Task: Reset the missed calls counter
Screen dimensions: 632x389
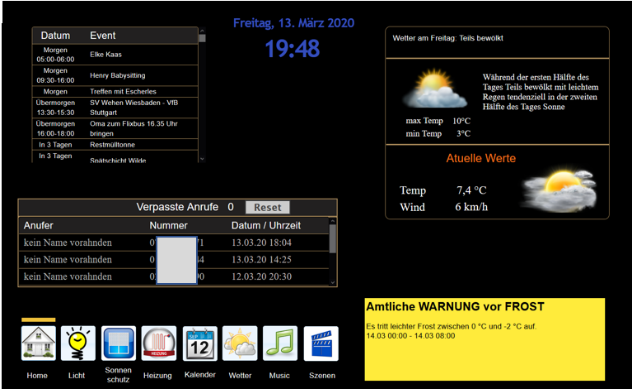Action: (x=268, y=207)
